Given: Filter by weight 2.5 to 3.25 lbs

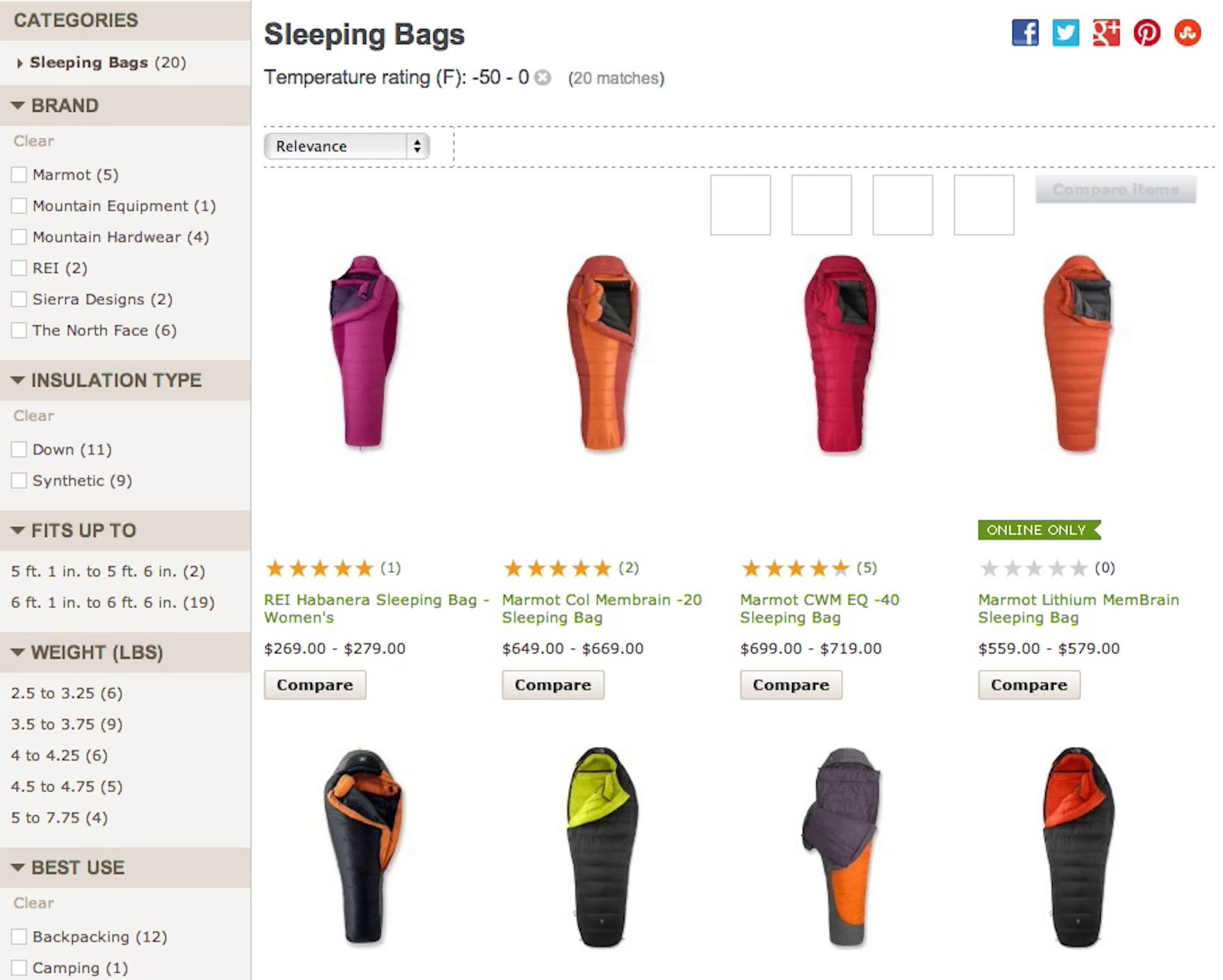Looking at the screenshot, I should 67,693.
